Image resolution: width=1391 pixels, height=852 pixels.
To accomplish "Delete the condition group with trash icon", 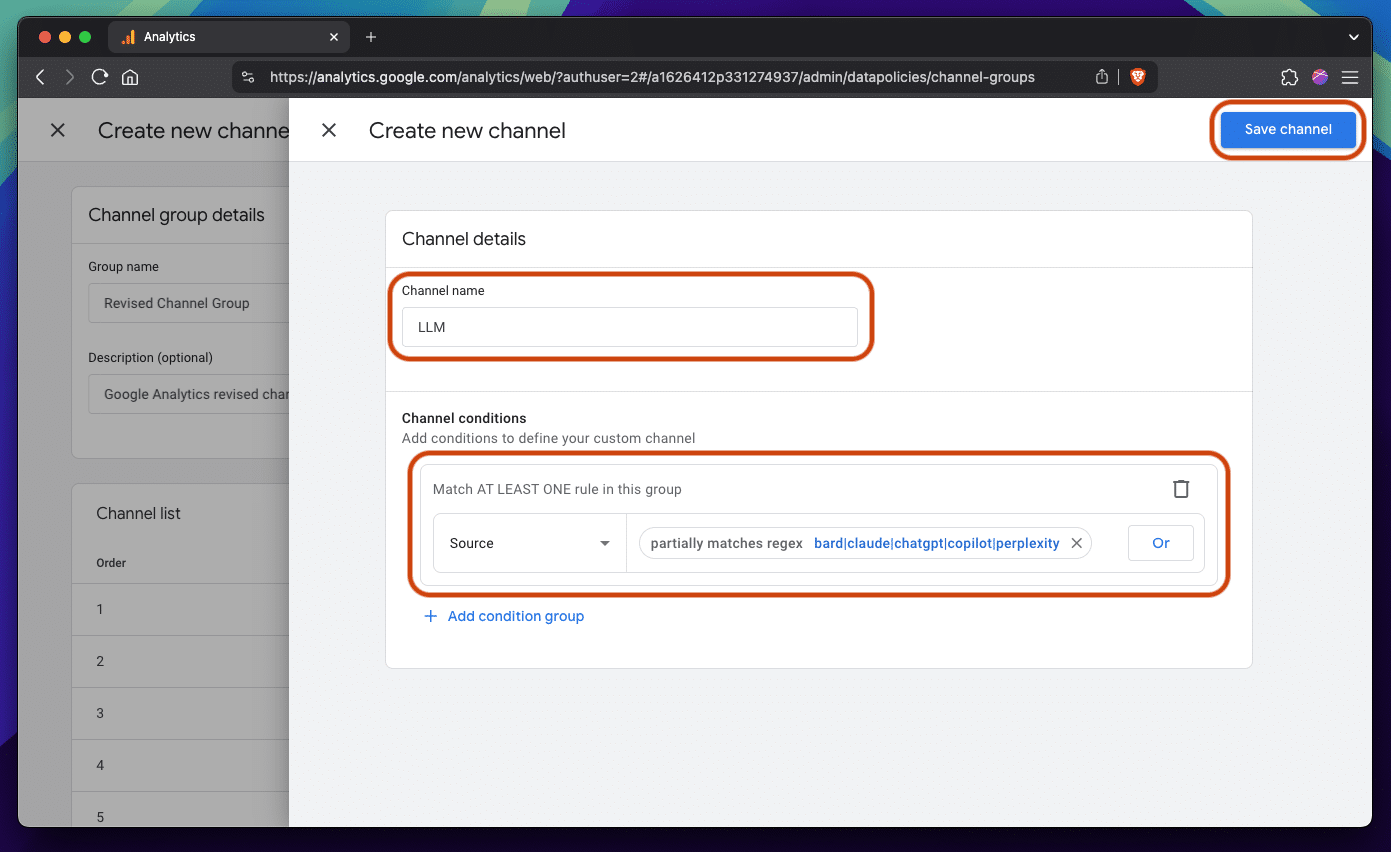I will pyautogui.click(x=1181, y=489).
